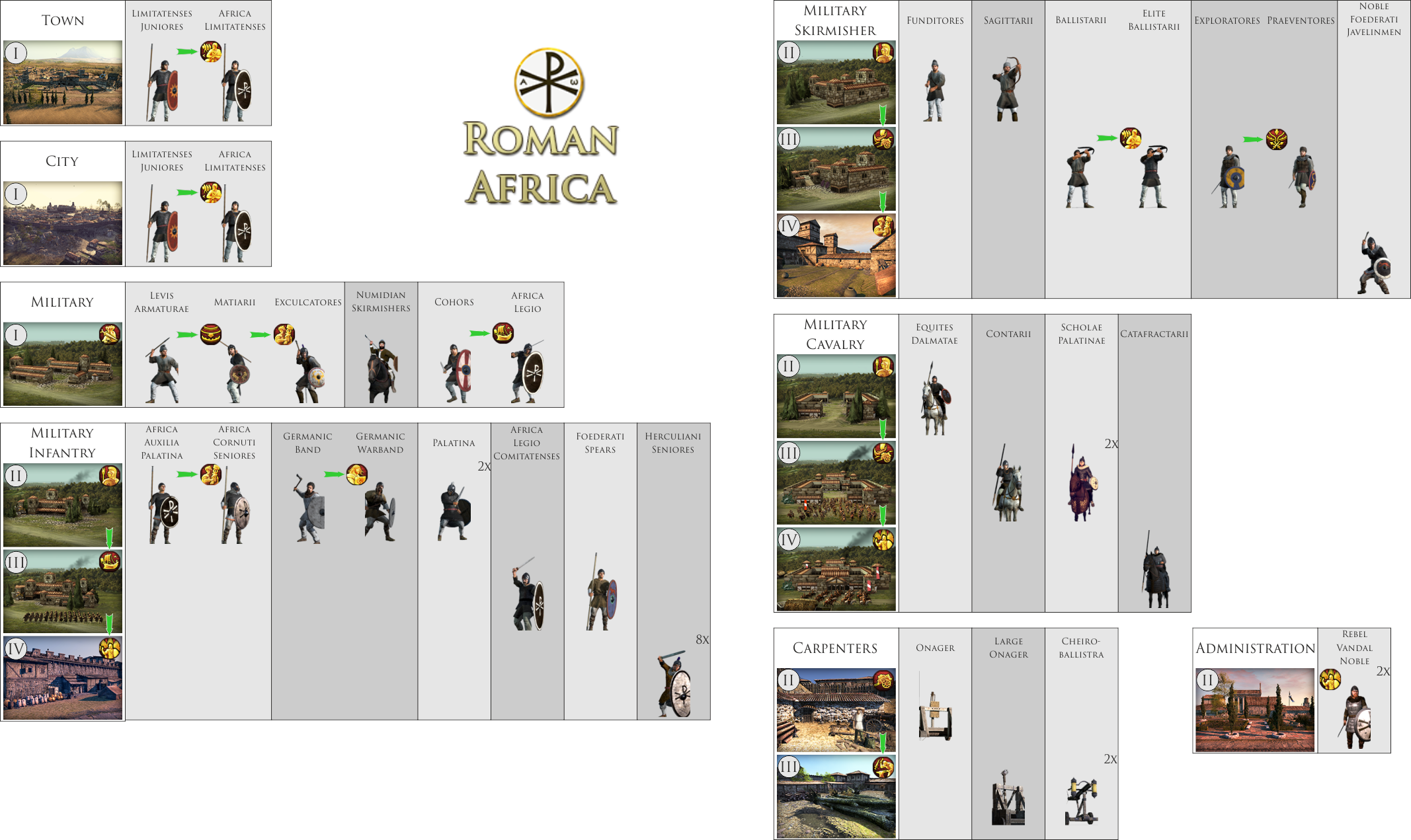Select the Numidian Skirmishers horseman figure
The height and width of the screenshot is (840, 1411).
(x=382, y=368)
